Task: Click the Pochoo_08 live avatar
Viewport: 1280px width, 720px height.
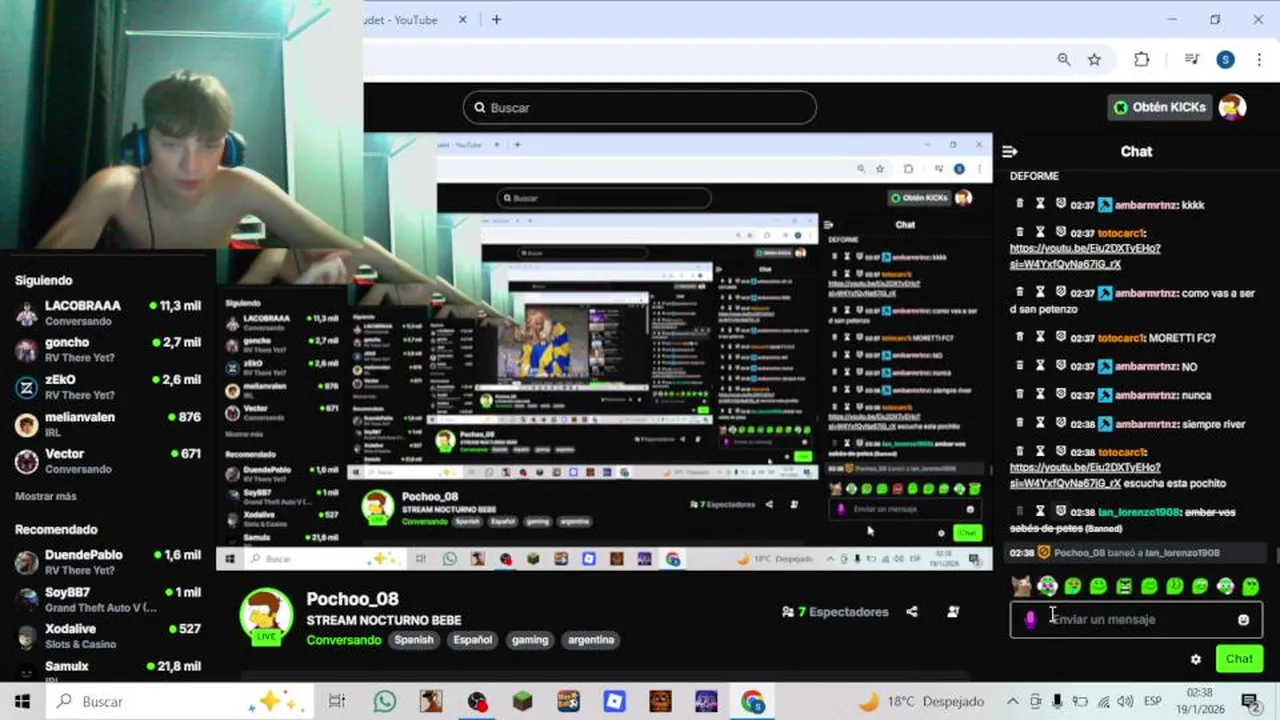Action: (x=266, y=614)
